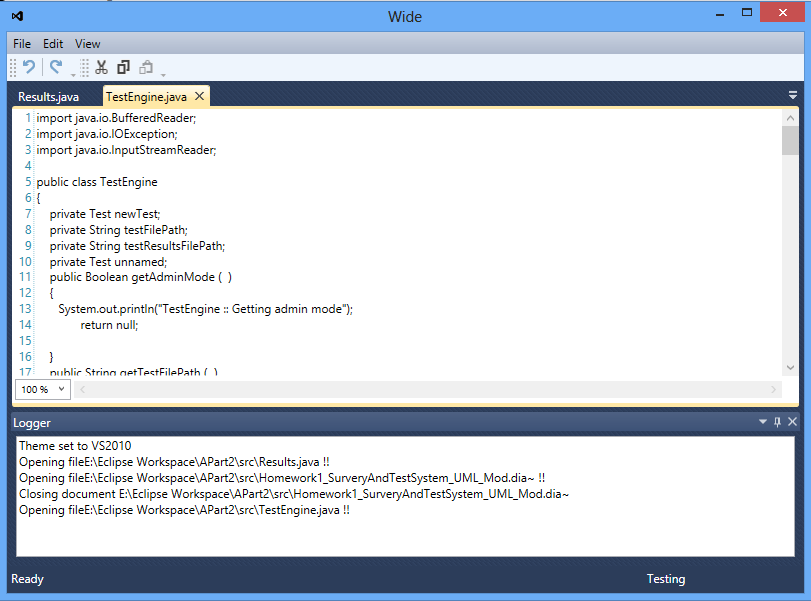Click 'Ready' status bar text
Viewport: 811px width, 601px height.
pos(27,579)
